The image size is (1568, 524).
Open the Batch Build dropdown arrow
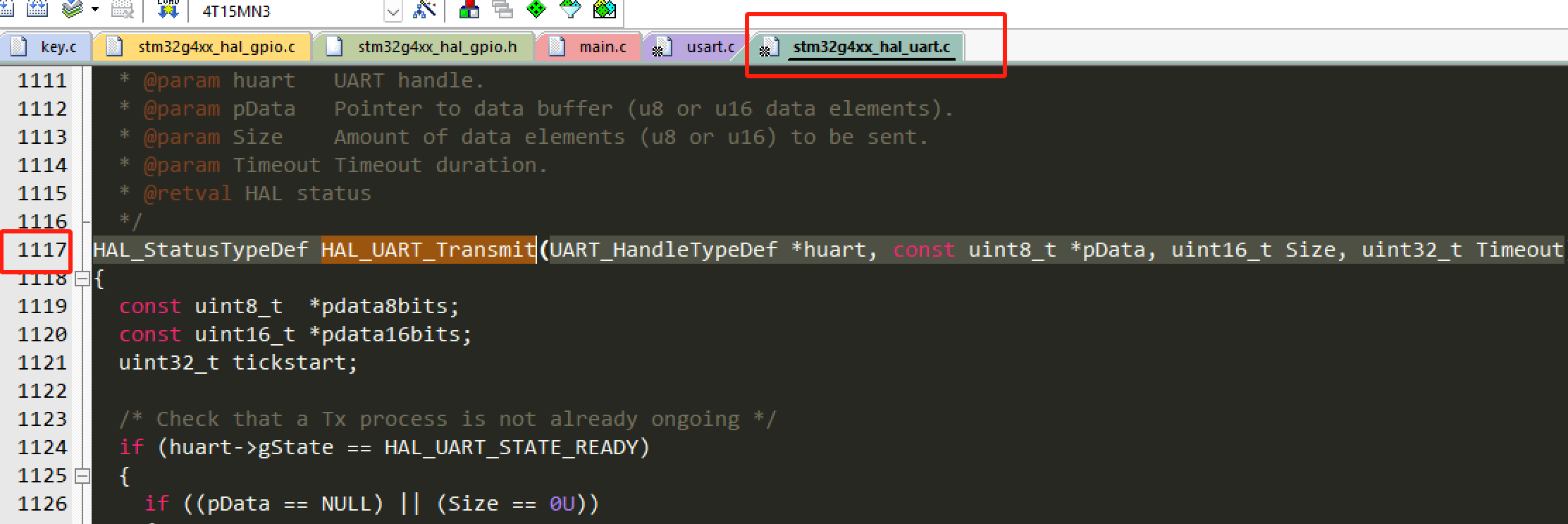[95, 10]
